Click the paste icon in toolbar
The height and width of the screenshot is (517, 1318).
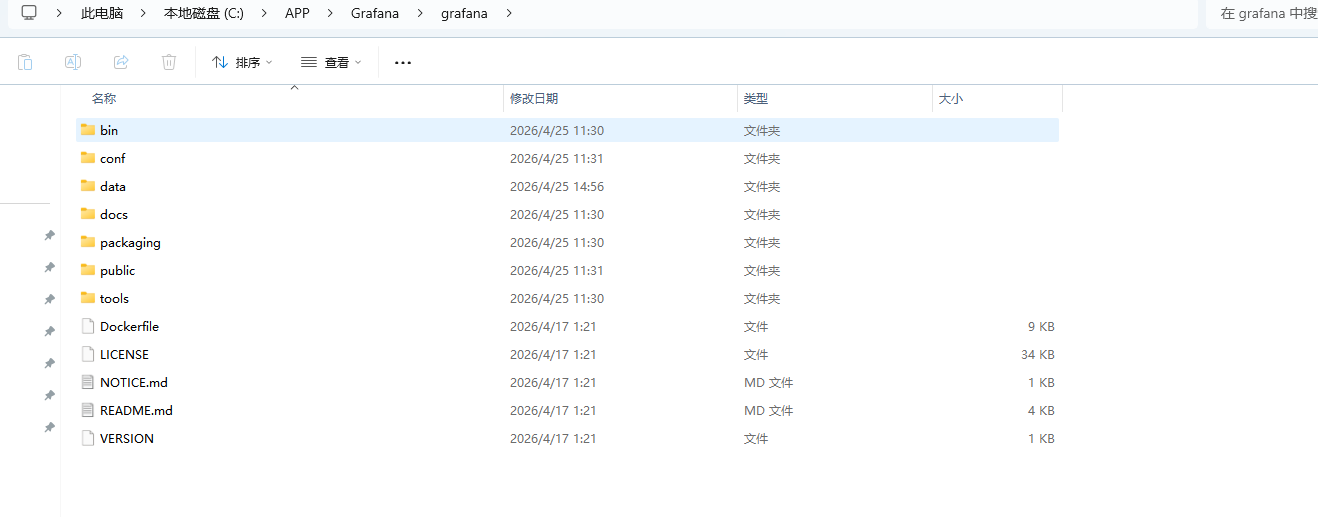click(25, 62)
